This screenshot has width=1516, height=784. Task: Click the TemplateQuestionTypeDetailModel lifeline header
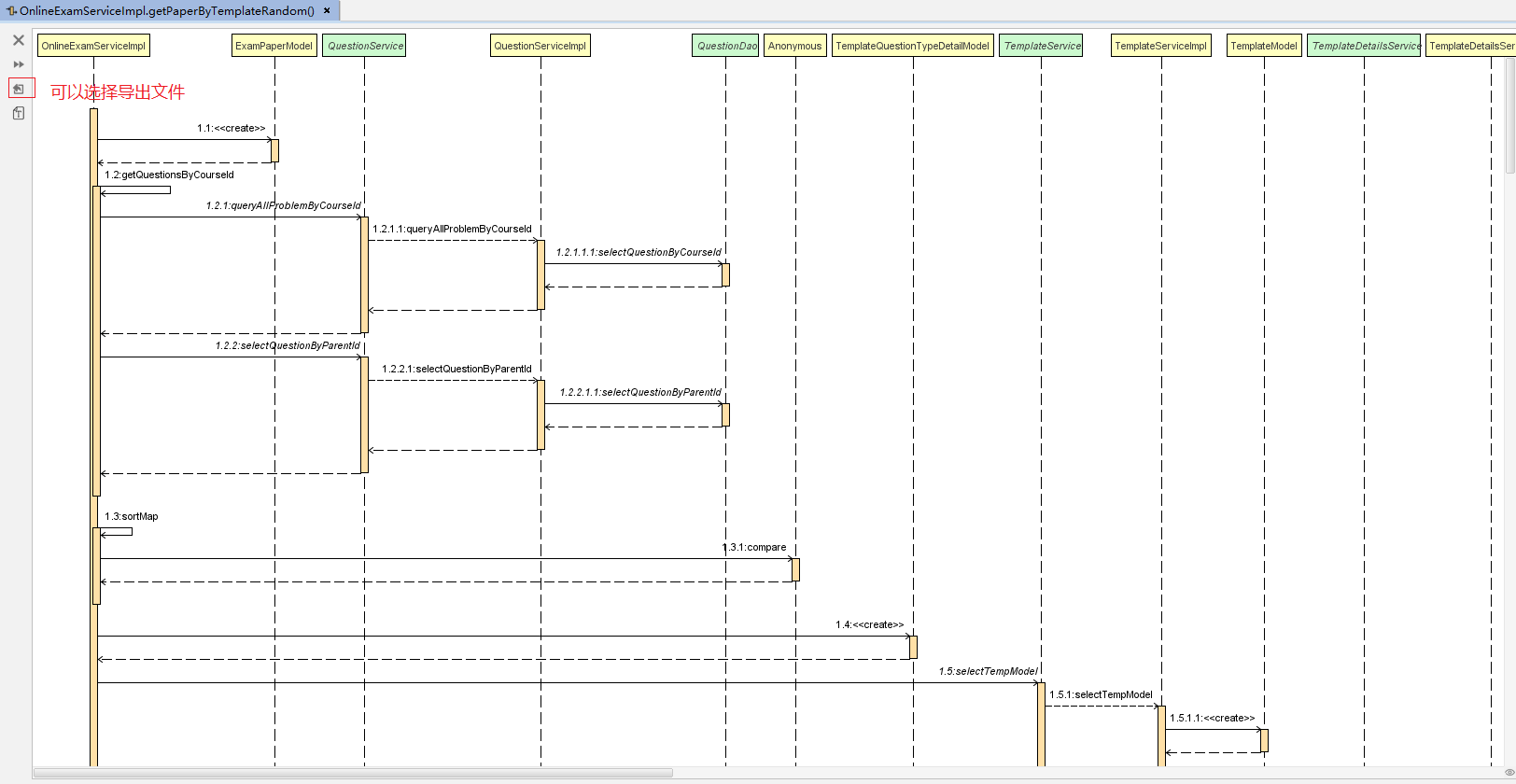(913, 46)
